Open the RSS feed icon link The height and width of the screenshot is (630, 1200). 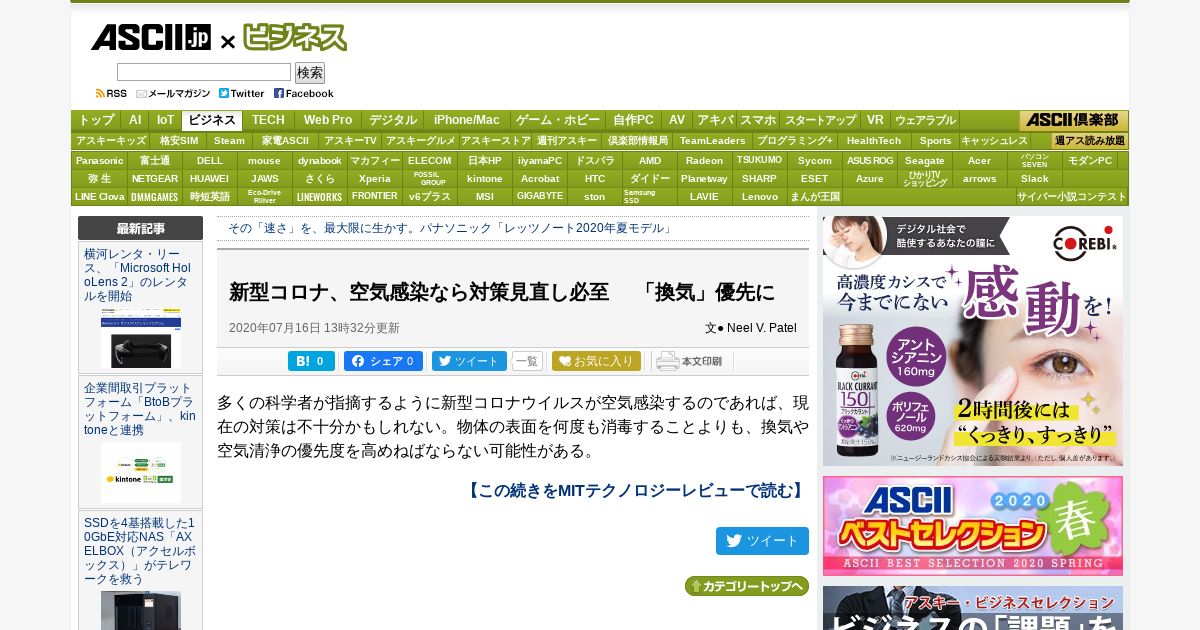tap(111, 93)
